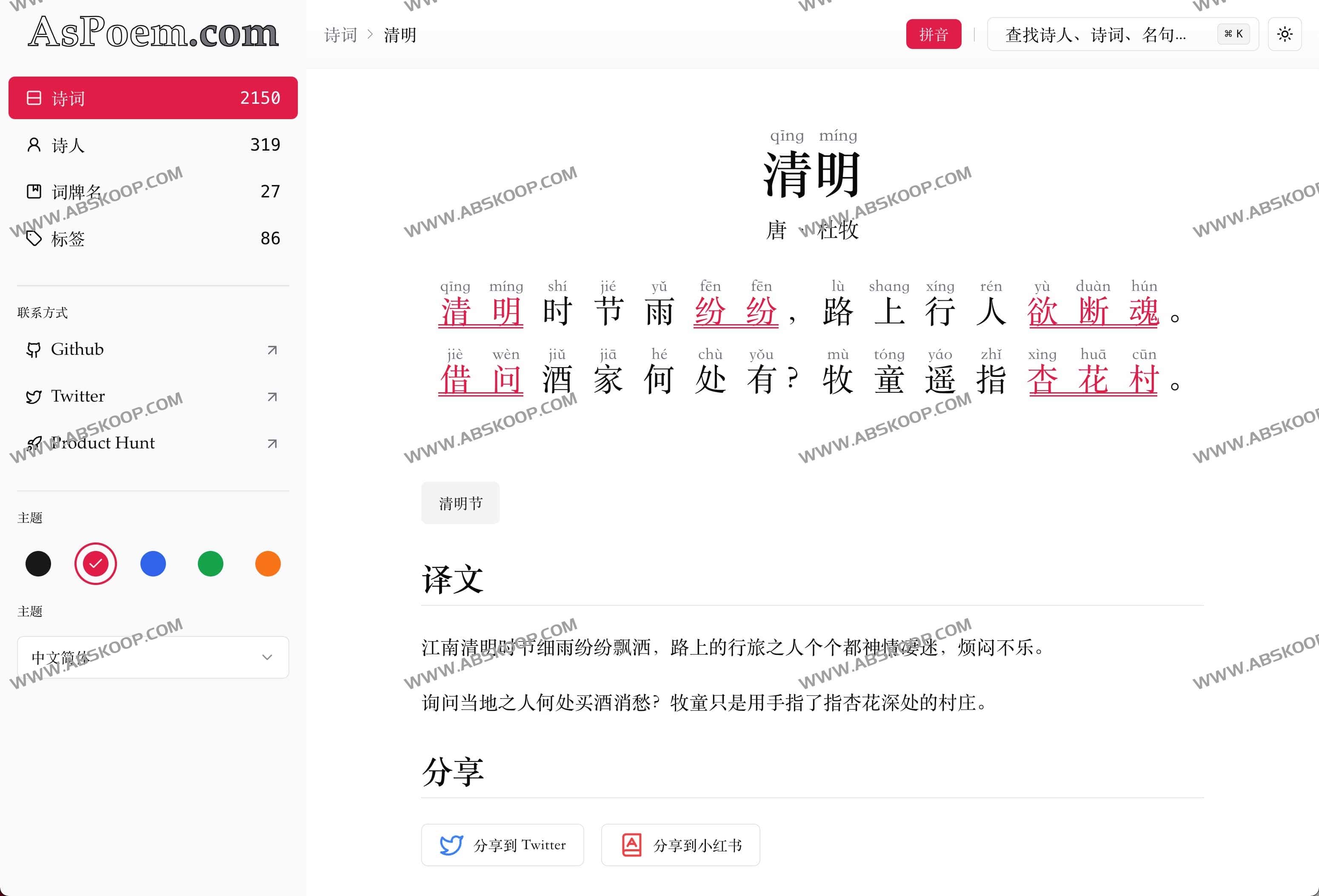Expand the language selector chevron

pyautogui.click(x=267, y=657)
